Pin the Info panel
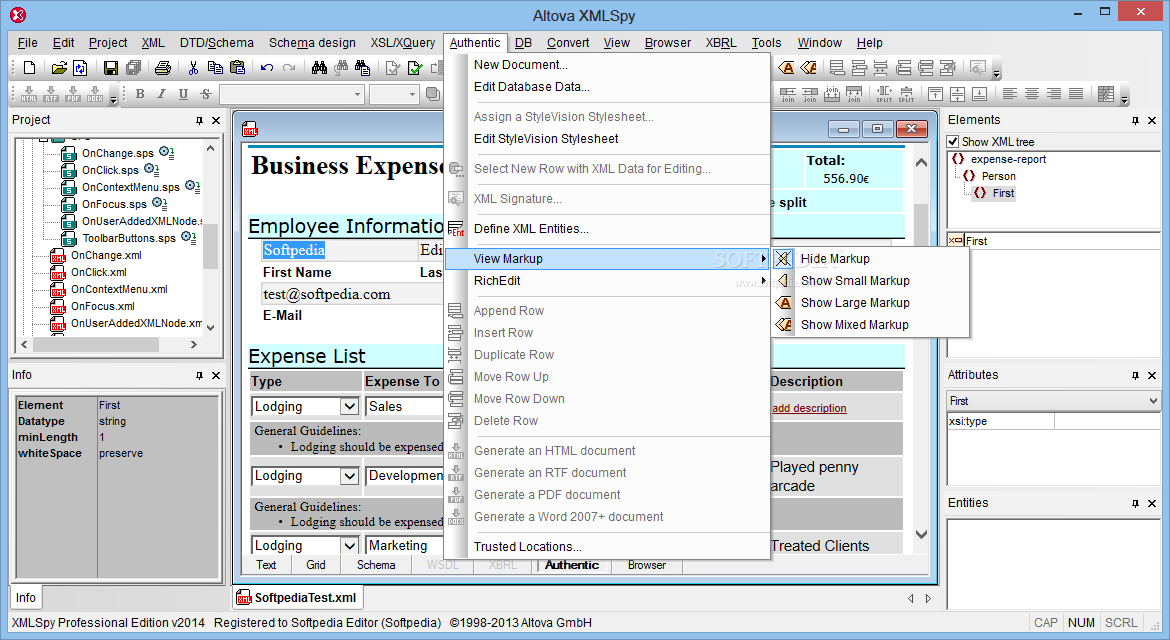The image size is (1170, 640). pyautogui.click(x=199, y=375)
